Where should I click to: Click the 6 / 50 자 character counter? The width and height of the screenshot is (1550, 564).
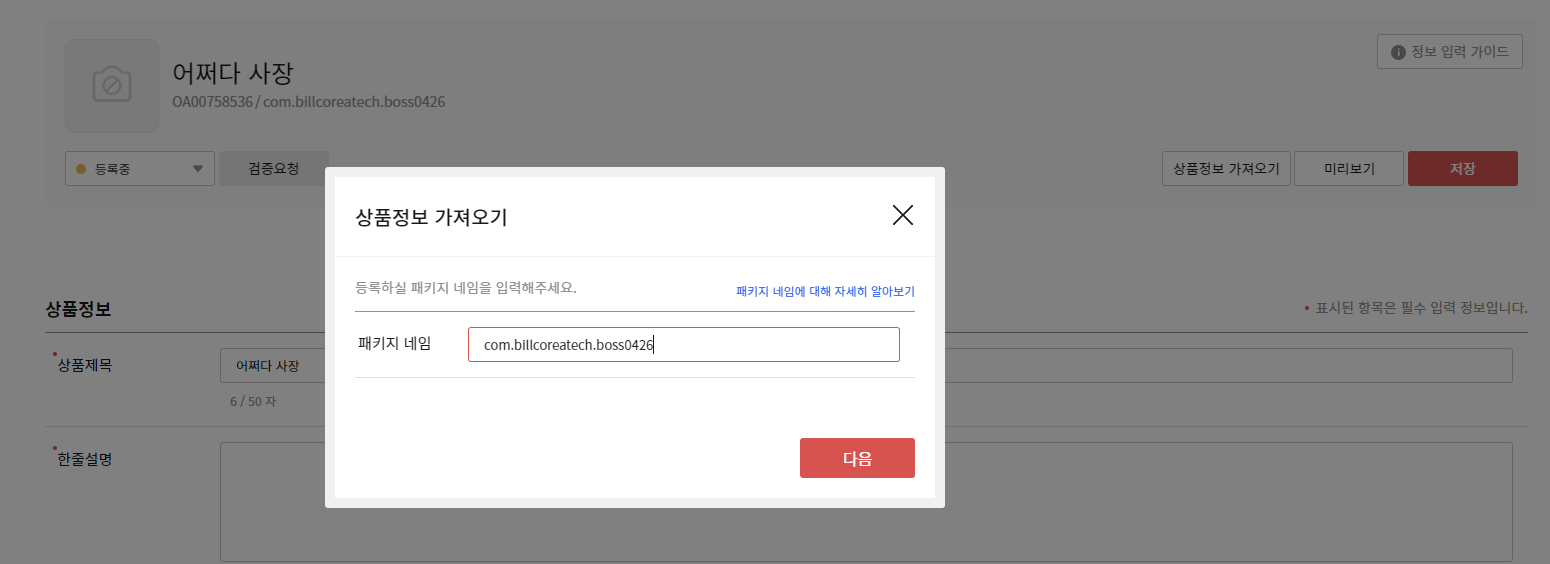click(253, 401)
